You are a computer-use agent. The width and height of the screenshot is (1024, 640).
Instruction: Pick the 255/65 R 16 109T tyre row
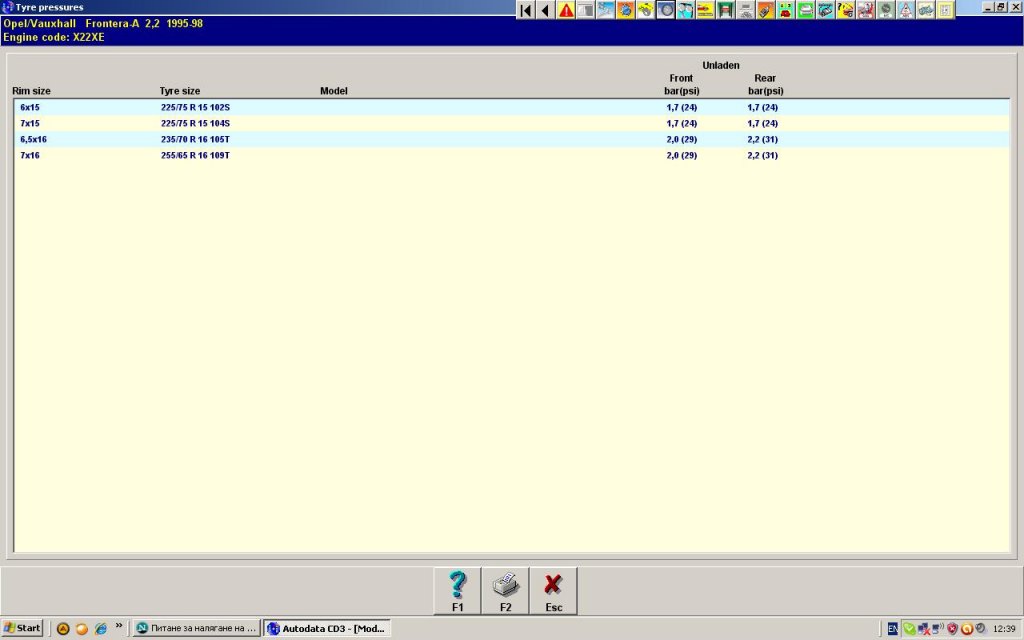point(195,155)
